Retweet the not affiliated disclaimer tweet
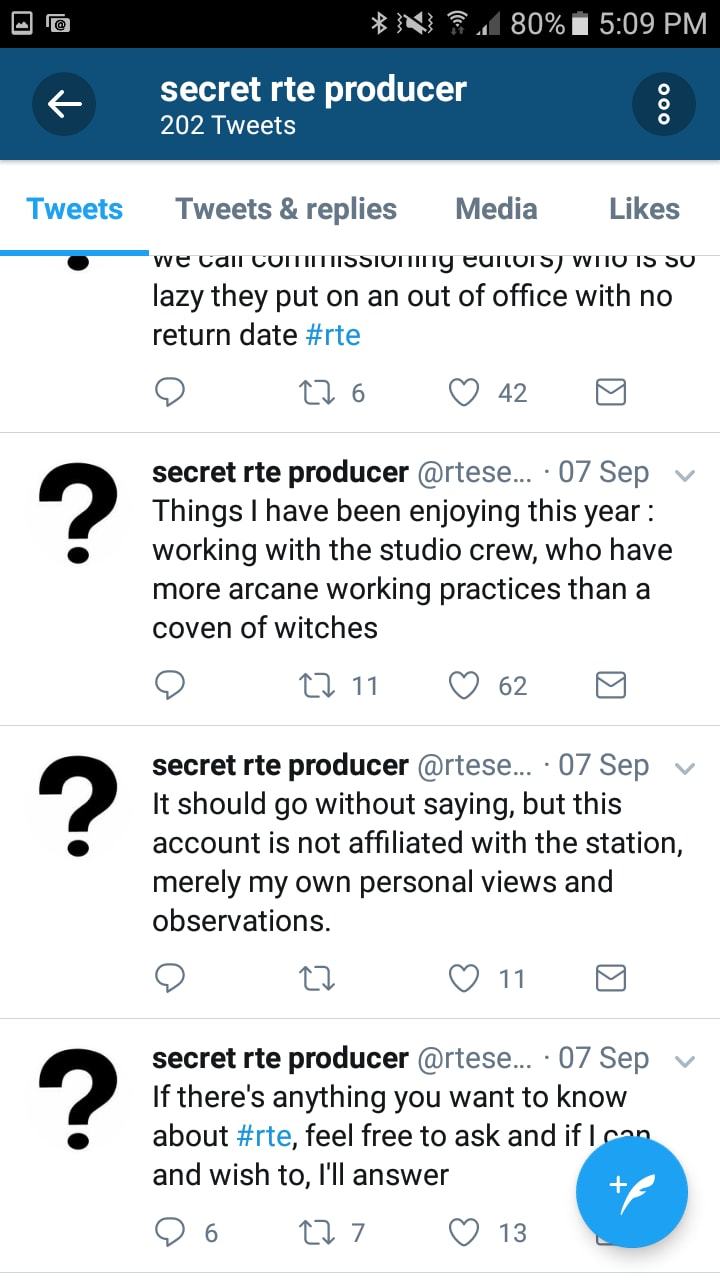This screenshot has width=720, height=1280. point(317,978)
